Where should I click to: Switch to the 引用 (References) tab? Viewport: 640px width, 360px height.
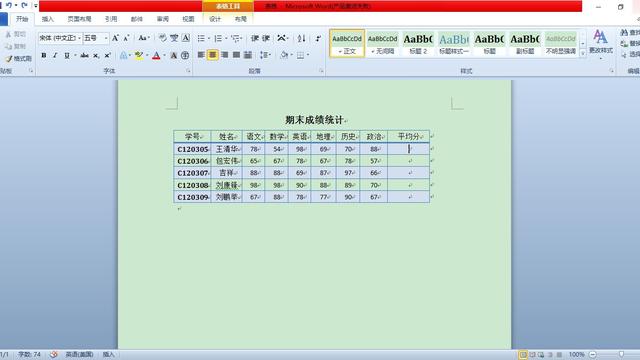(x=111, y=19)
